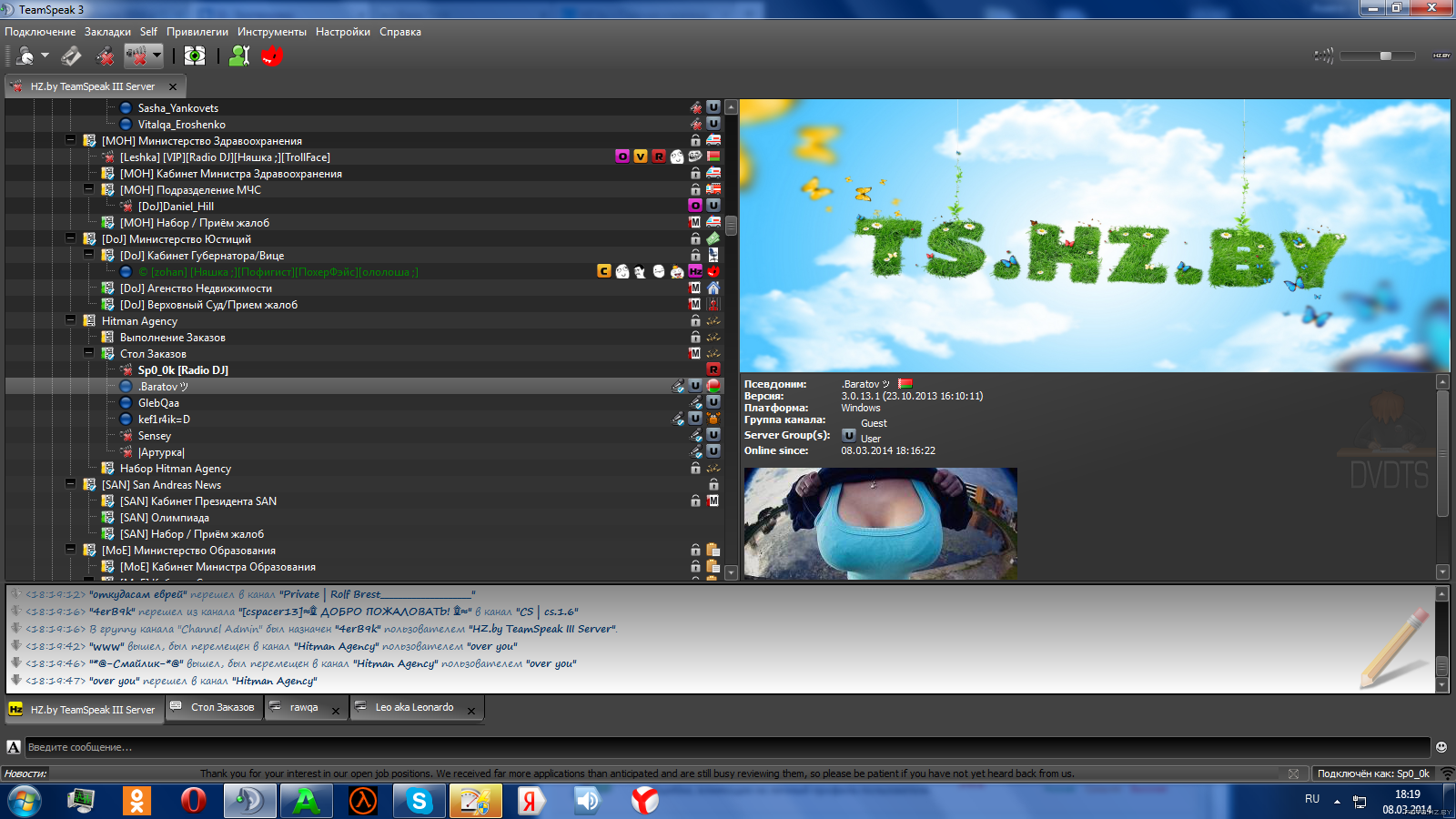The image size is (1456, 819).
Task: Toggle microphone mute in the toolbar
Action: pyautogui.click(x=106, y=56)
